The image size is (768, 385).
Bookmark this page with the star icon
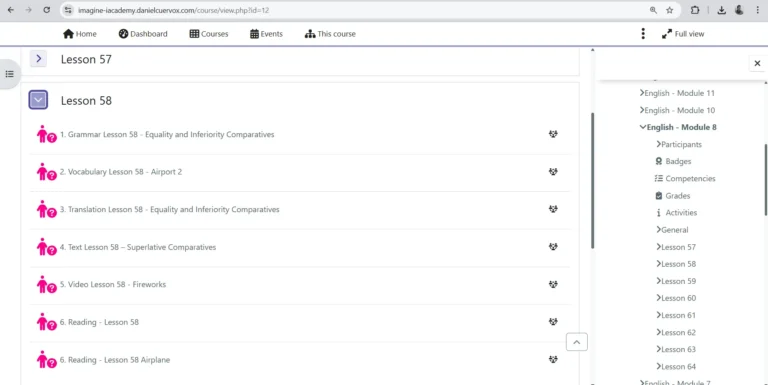(x=670, y=10)
